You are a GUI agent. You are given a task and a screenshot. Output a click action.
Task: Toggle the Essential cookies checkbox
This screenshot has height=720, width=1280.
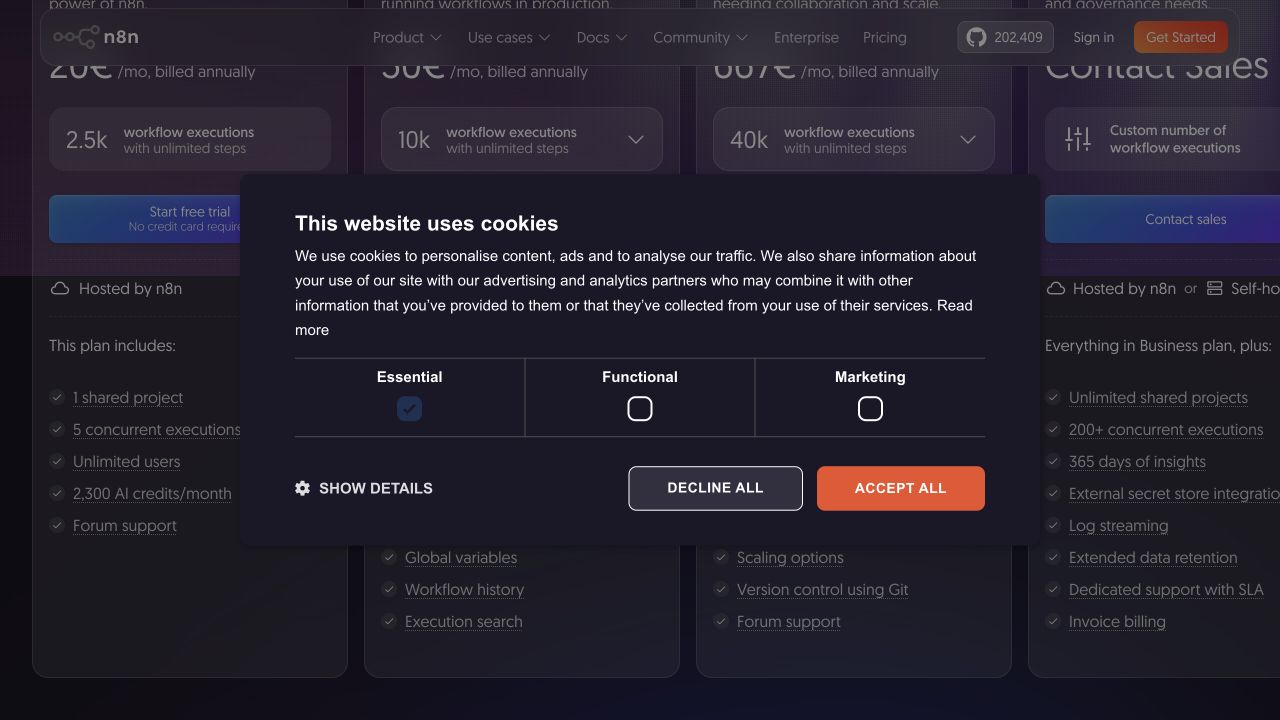coord(409,409)
